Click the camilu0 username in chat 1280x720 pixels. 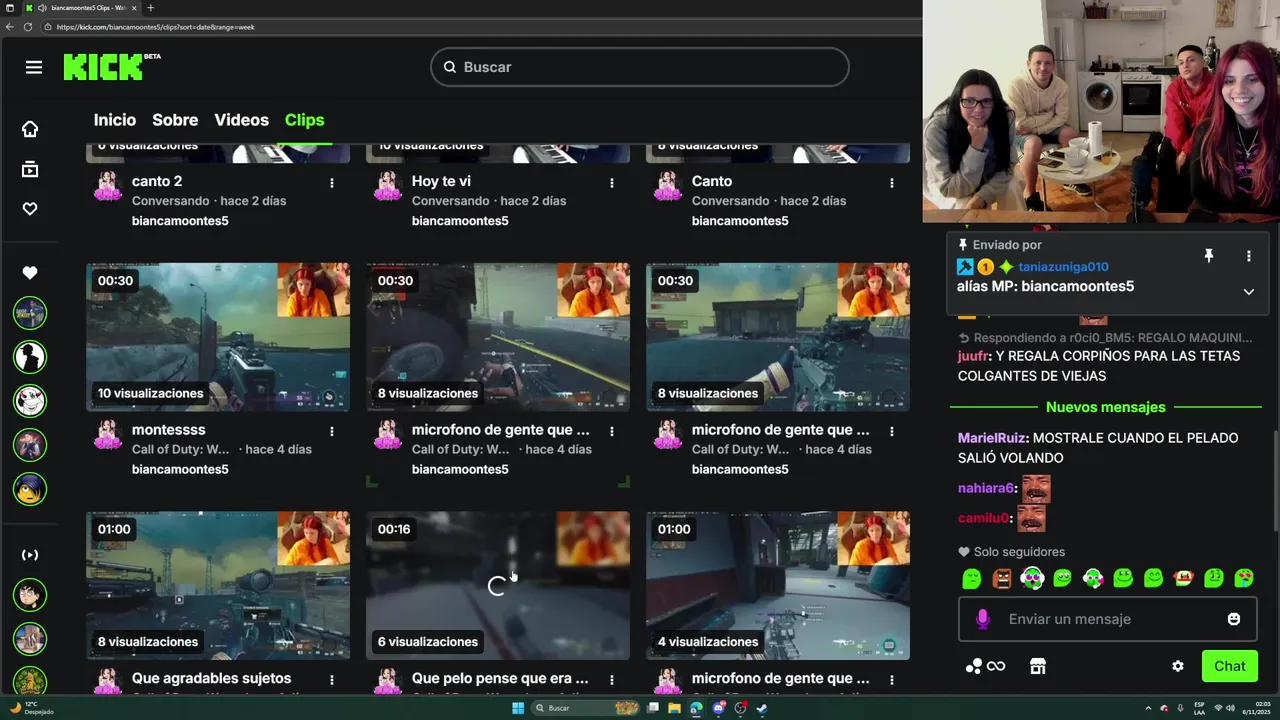(x=983, y=518)
